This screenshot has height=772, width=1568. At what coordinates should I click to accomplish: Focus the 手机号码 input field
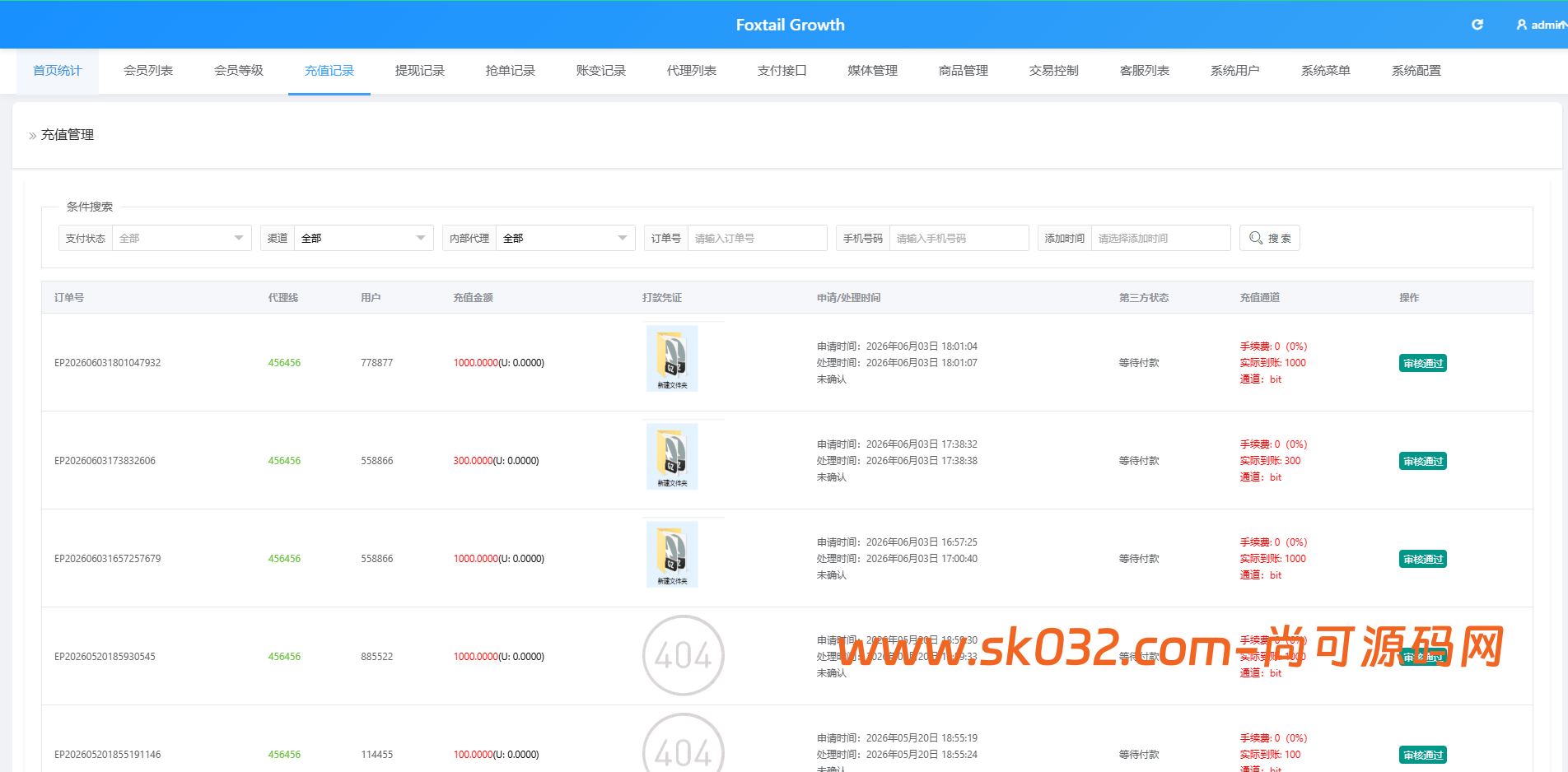point(959,238)
